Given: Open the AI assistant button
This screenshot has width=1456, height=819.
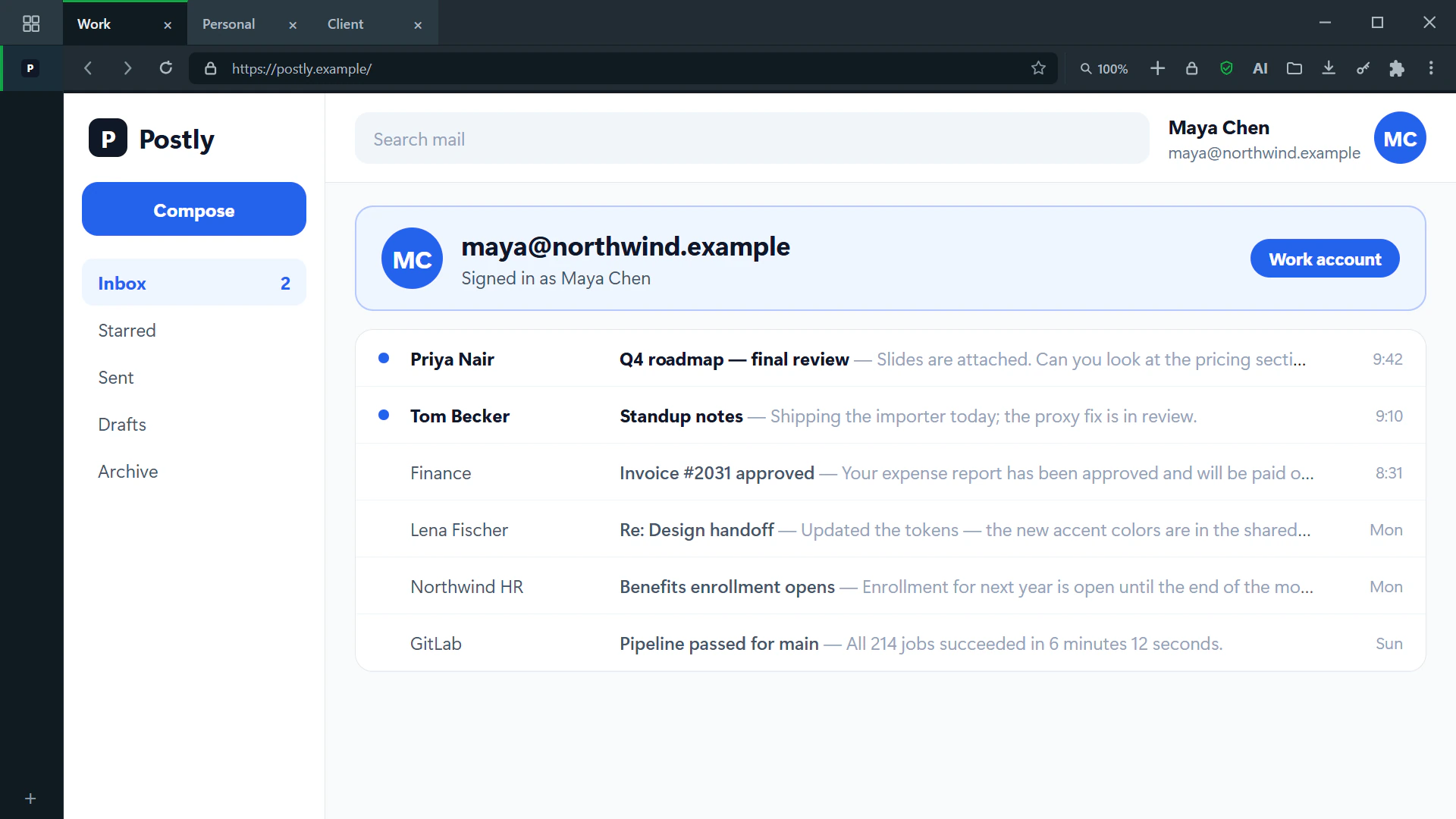Looking at the screenshot, I should point(1260,68).
